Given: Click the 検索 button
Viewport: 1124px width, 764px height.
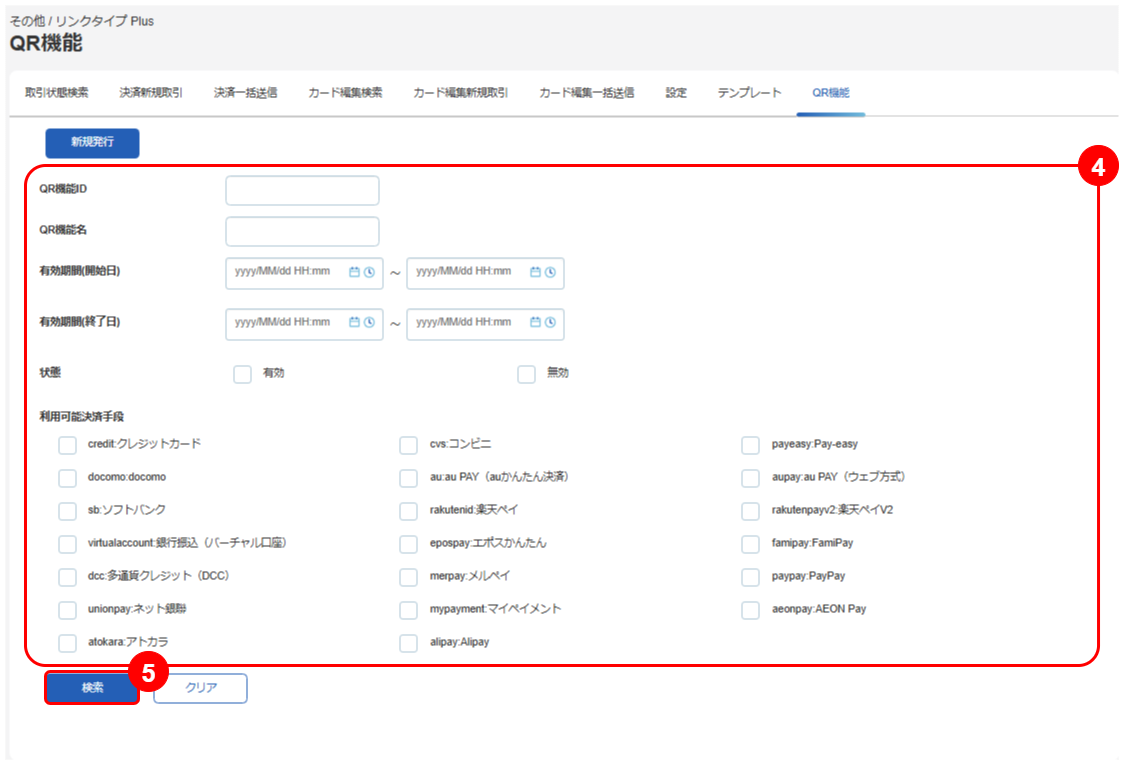Looking at the screenshot, I should (92, 688).
